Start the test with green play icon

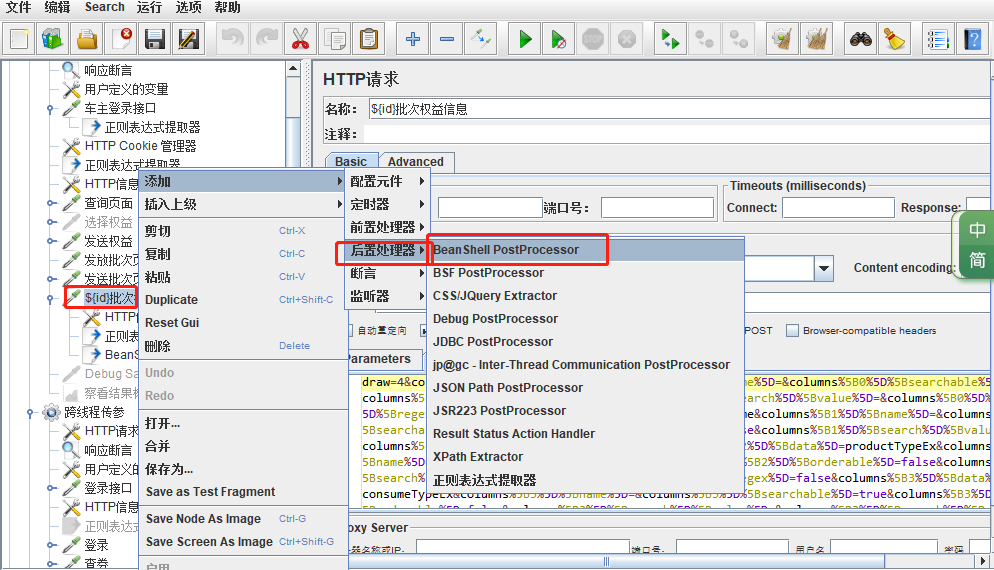point(525,39)
